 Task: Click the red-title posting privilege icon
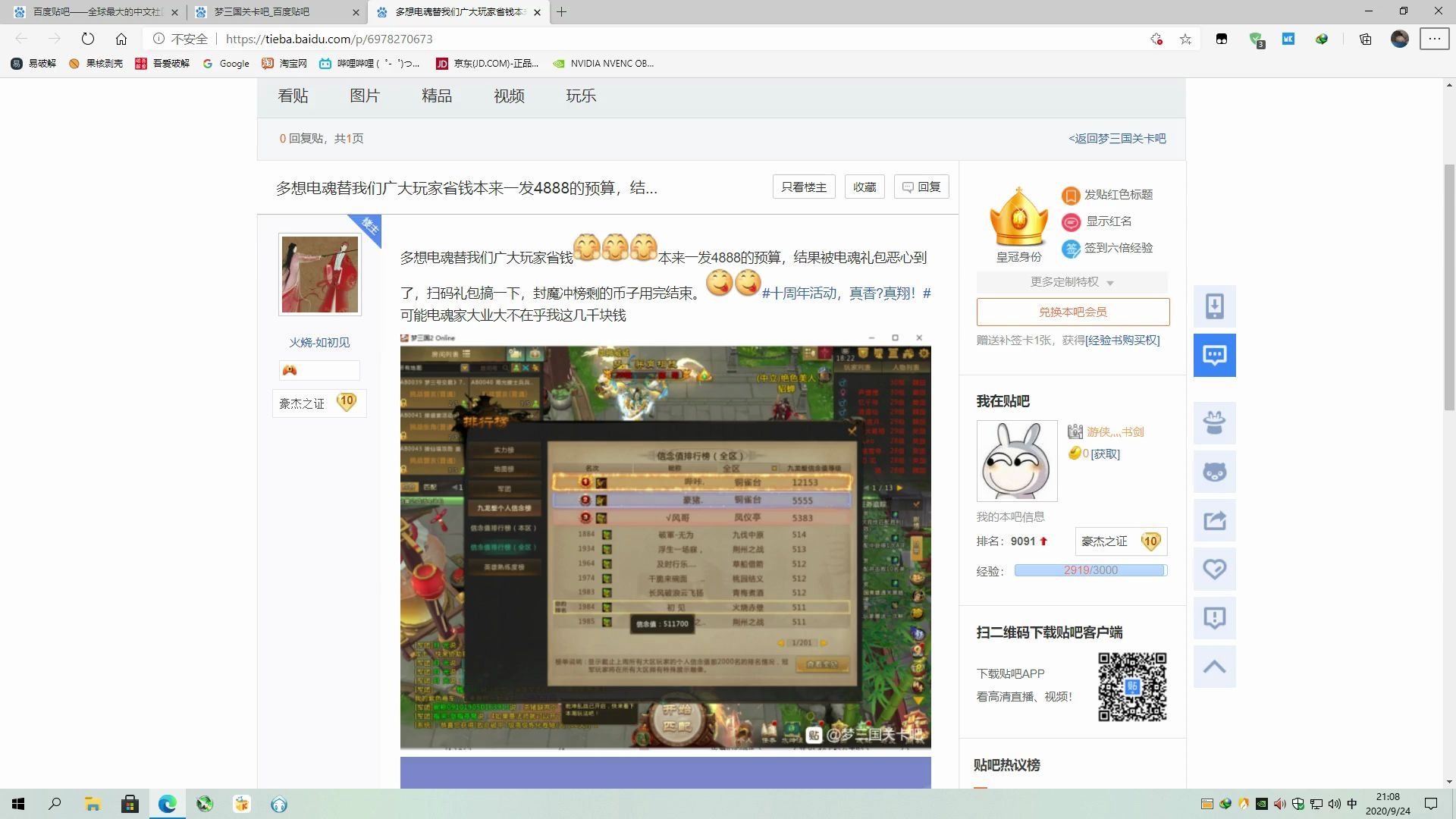[1070, 196]
